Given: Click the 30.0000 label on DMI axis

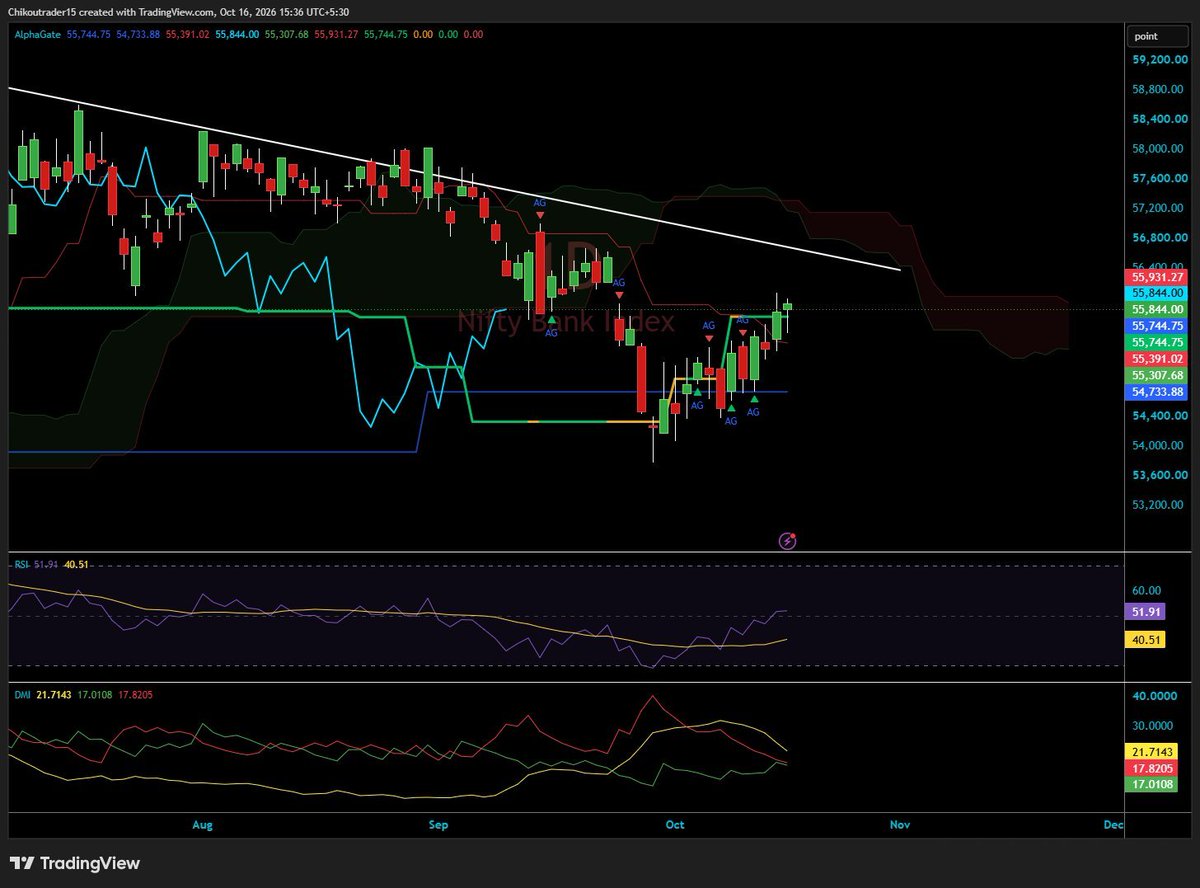Looking at the screenshot, I should pyautogui.click(x=1153, y=726).
